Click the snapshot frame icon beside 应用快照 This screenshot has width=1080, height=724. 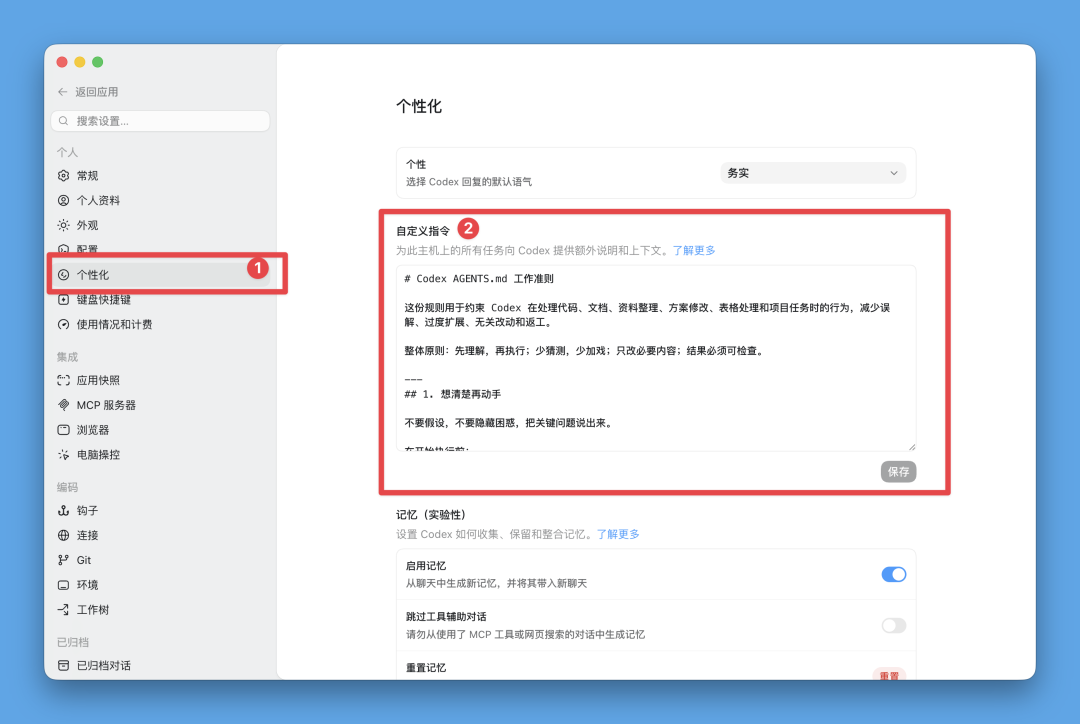point(63,380)
